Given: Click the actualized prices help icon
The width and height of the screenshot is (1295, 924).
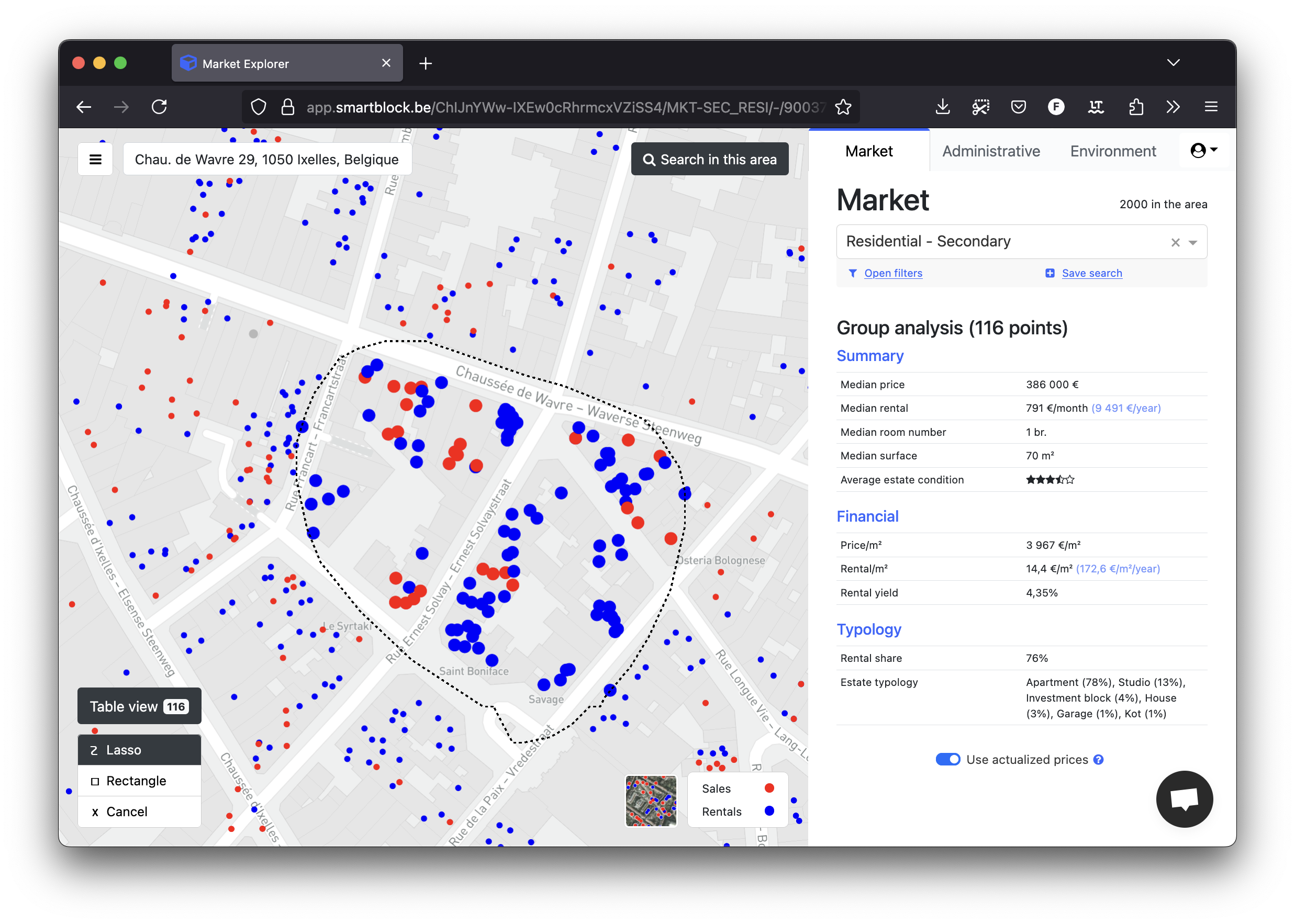Looking at the screenshot, I should [x=1099, y=760].
